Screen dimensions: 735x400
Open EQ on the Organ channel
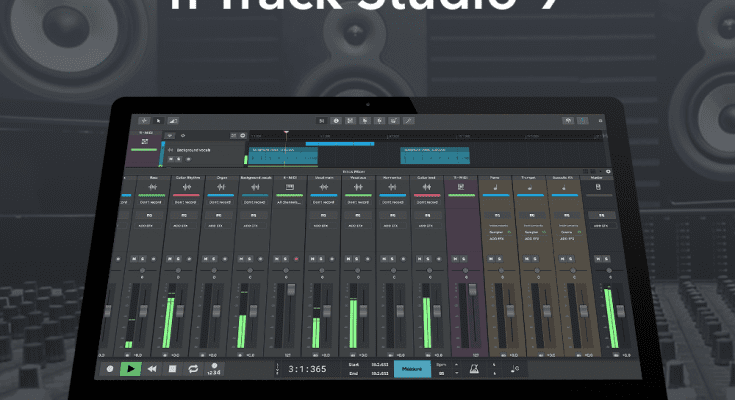pos(221,215)
